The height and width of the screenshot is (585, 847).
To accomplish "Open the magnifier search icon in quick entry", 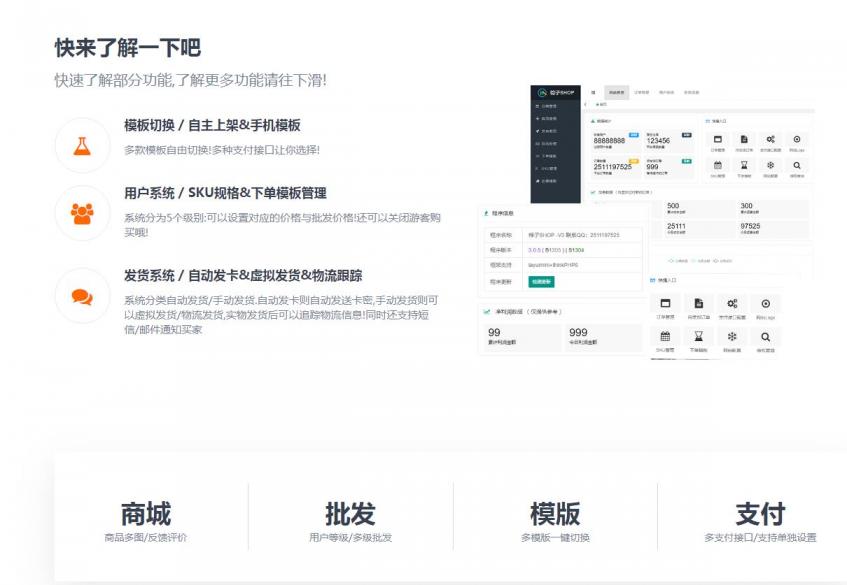I will pos(766,334).
